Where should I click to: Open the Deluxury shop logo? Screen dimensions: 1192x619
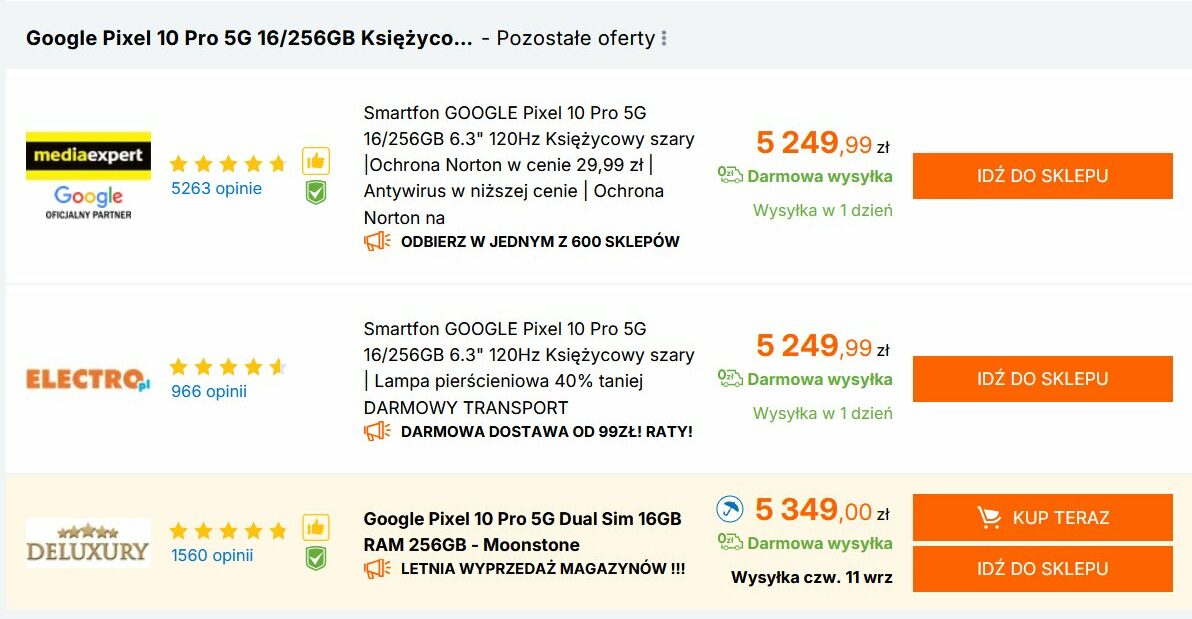[x=88, y=542]
